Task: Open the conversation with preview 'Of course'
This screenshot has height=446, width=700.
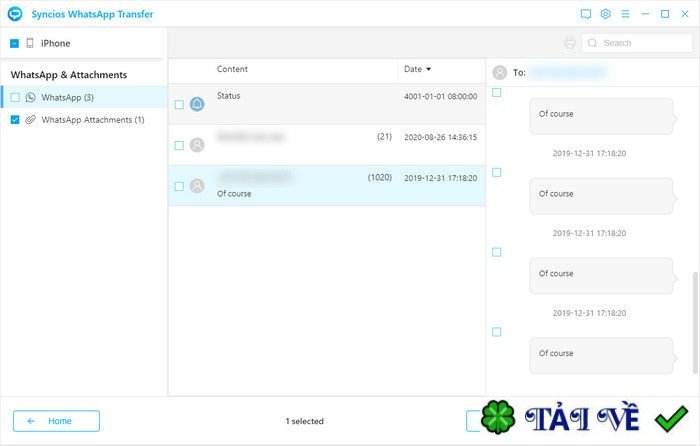Action: click(x=327, y=186)
